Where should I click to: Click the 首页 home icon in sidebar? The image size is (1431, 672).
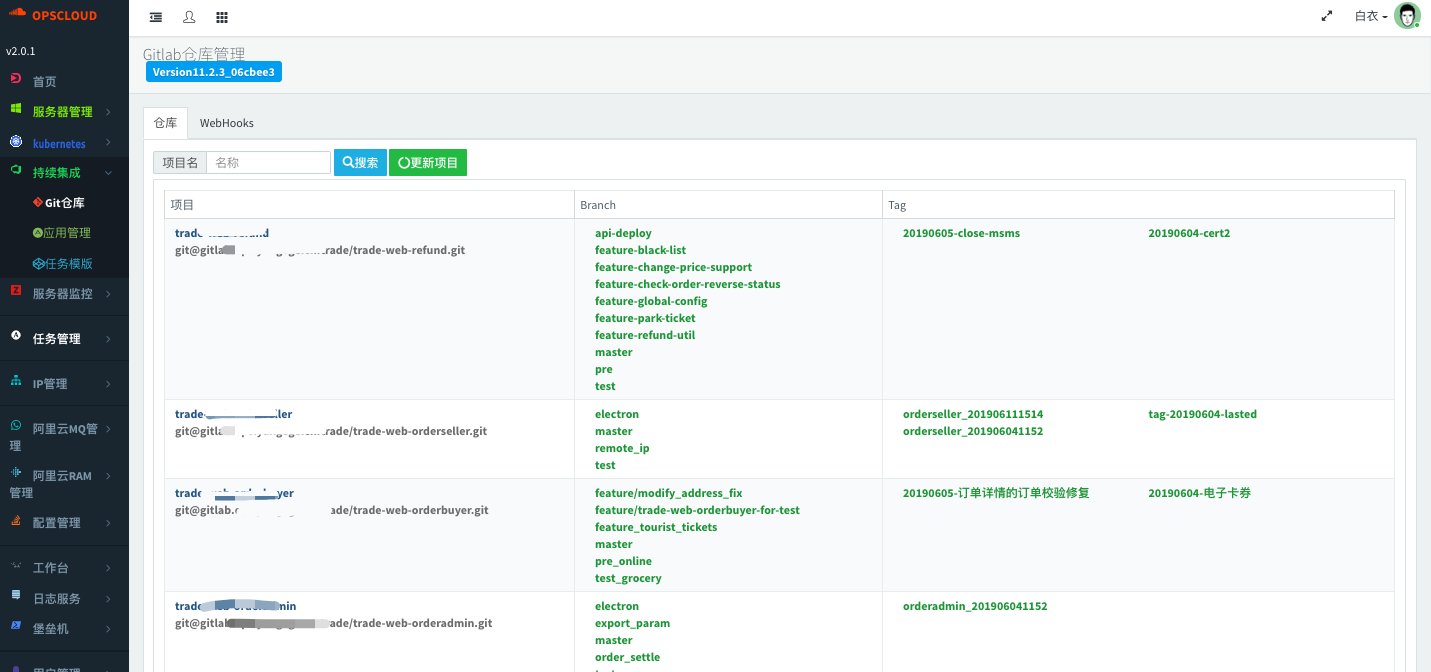click(16, 78)
